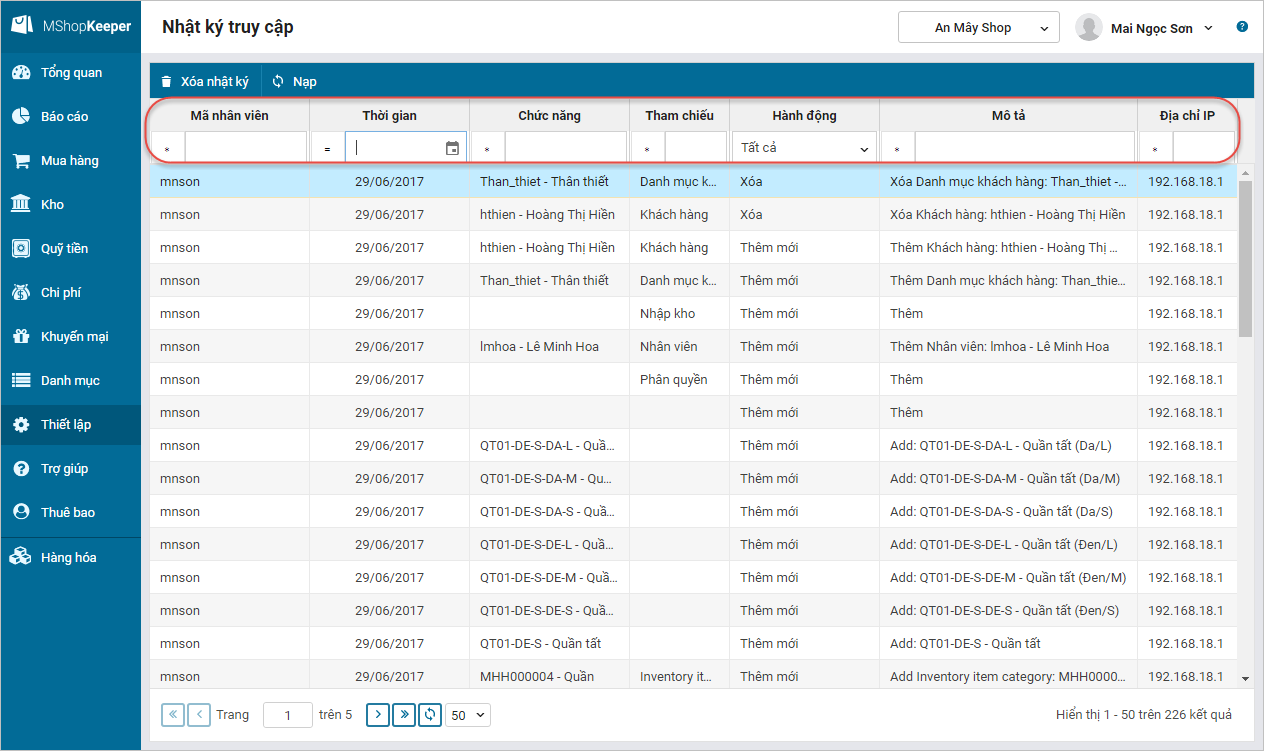Open the Kho warehouse section
The height and width of the screenshot is (751, 1264).
(x=70, y=204)
